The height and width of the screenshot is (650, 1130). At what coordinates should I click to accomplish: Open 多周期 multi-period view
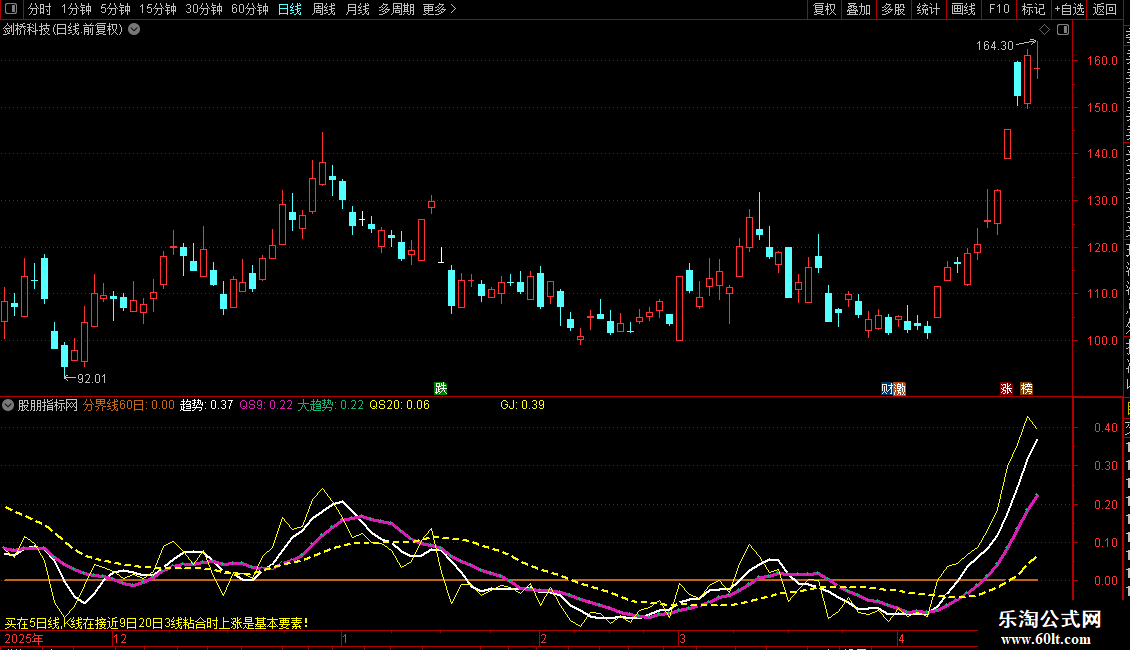(396, 9)
